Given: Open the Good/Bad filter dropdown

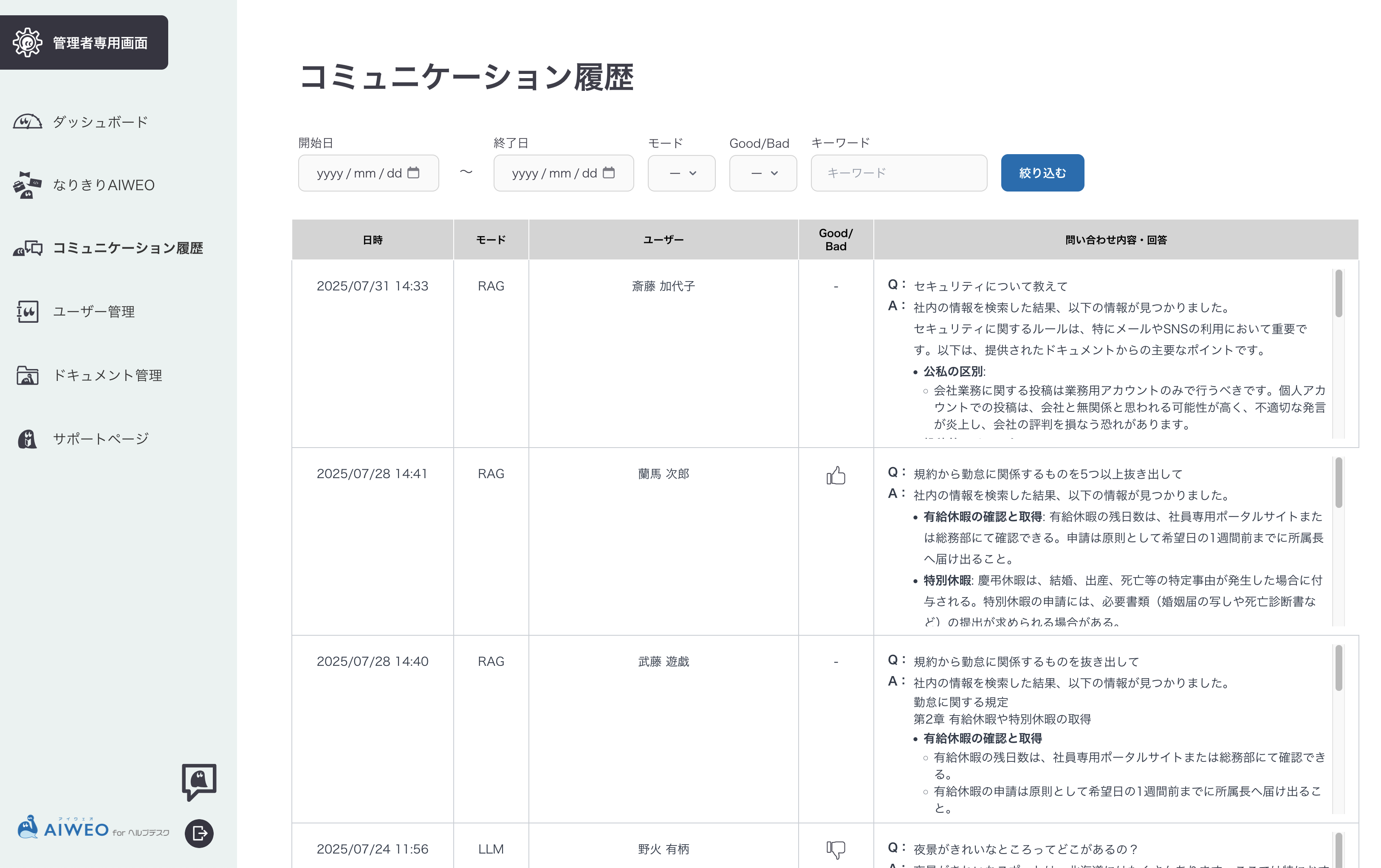Looking at the screenshot, I should point(763,172).
